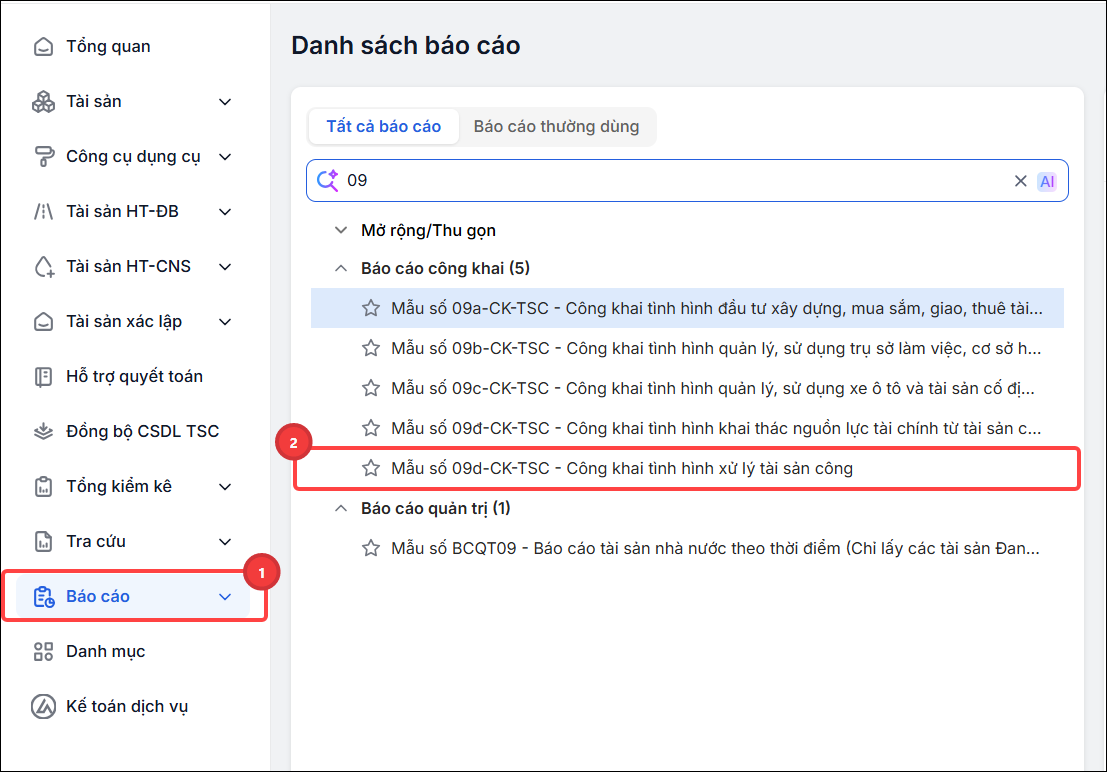Click the AI search magnifier icon
This screenshot has width=1107, height=772.
point(328,181)
